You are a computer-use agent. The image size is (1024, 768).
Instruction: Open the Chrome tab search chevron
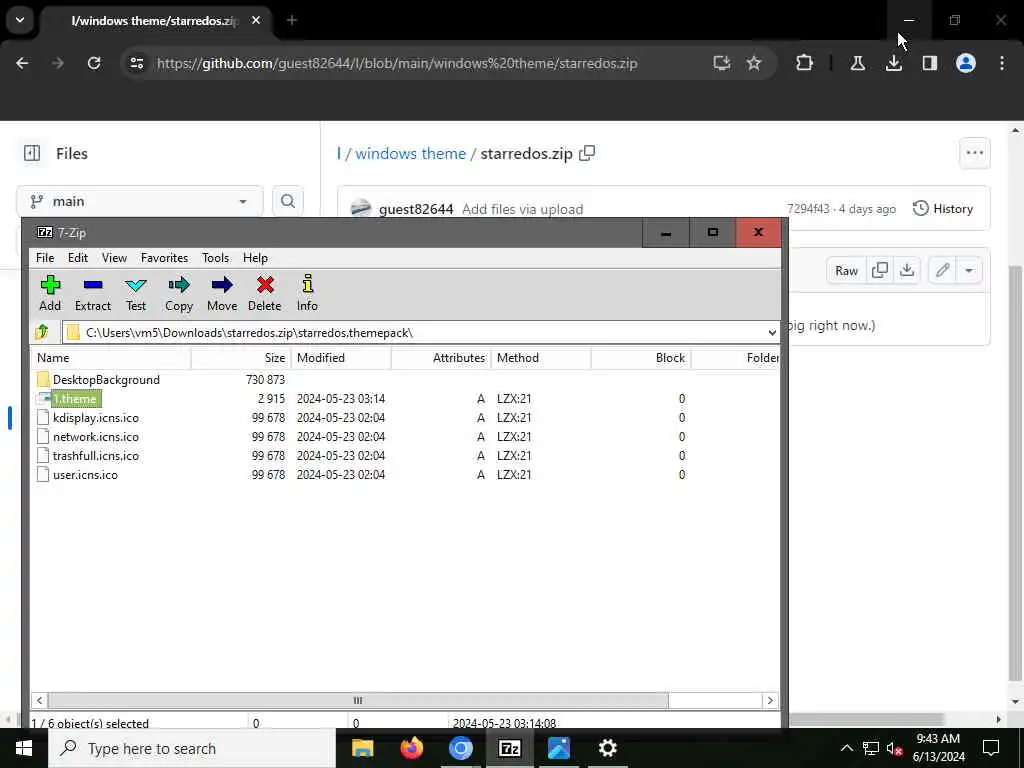tap(20, 20)
